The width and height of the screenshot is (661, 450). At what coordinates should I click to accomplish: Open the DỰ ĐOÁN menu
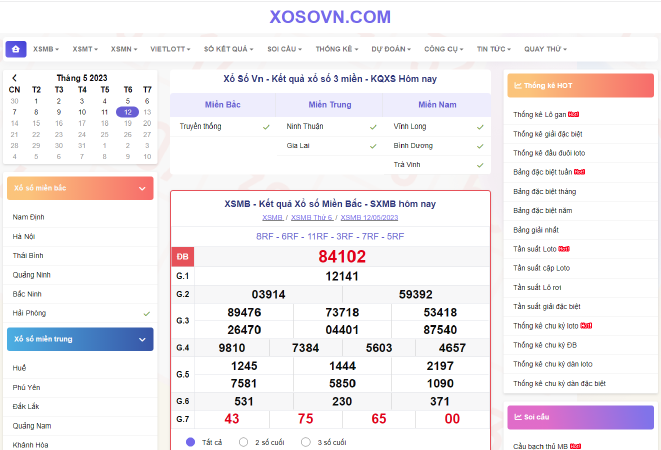391,49
